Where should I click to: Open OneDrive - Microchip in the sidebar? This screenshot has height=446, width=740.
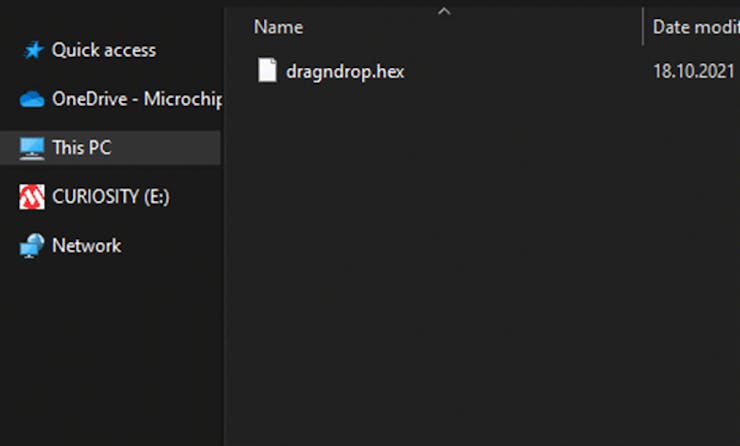click(136, 99)
